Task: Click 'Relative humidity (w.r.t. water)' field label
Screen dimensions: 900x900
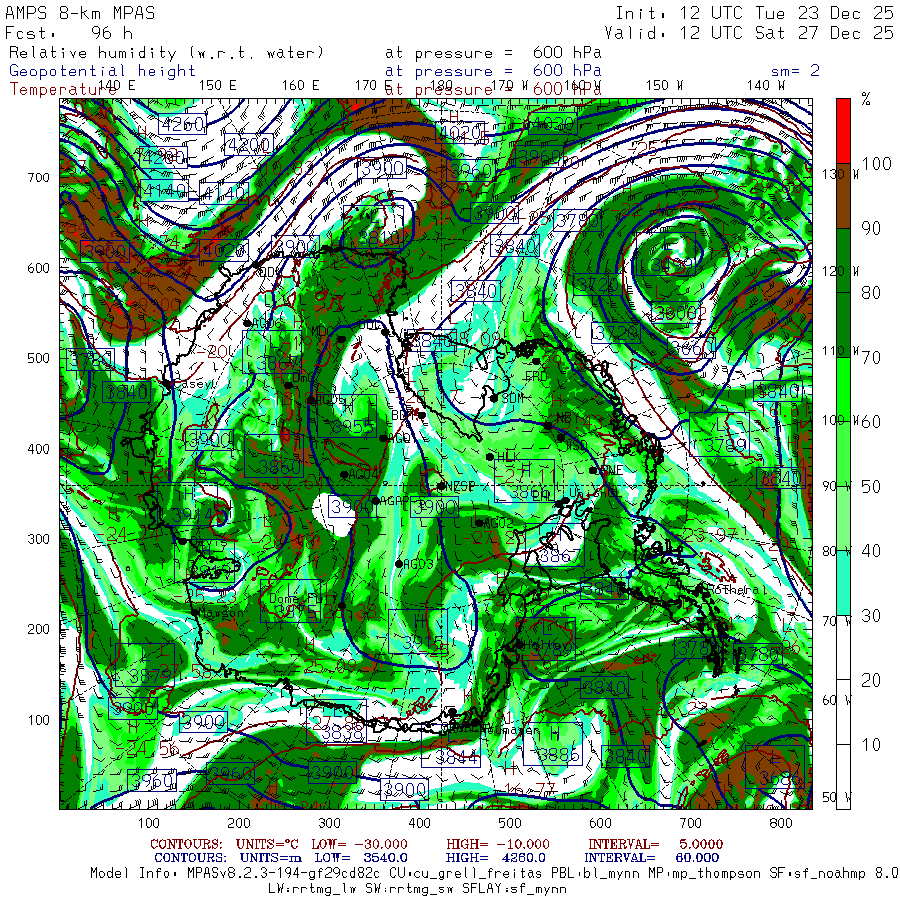Action: 166,53
